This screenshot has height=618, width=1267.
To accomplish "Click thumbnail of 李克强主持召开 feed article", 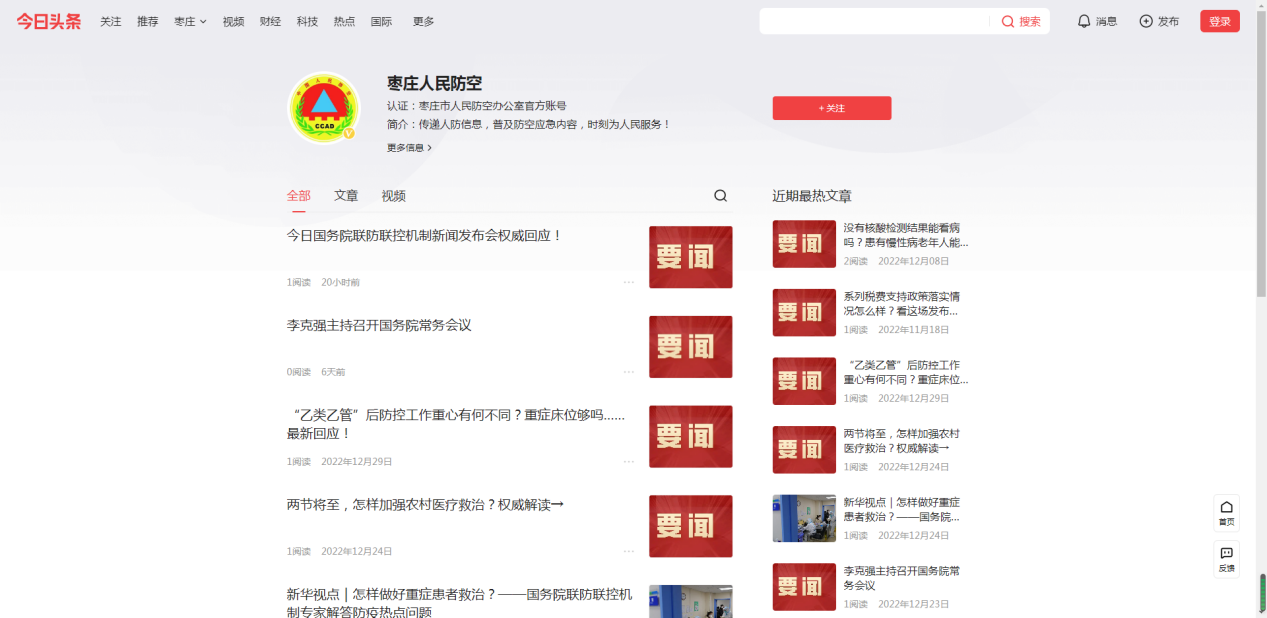I will tap(691, 347).
